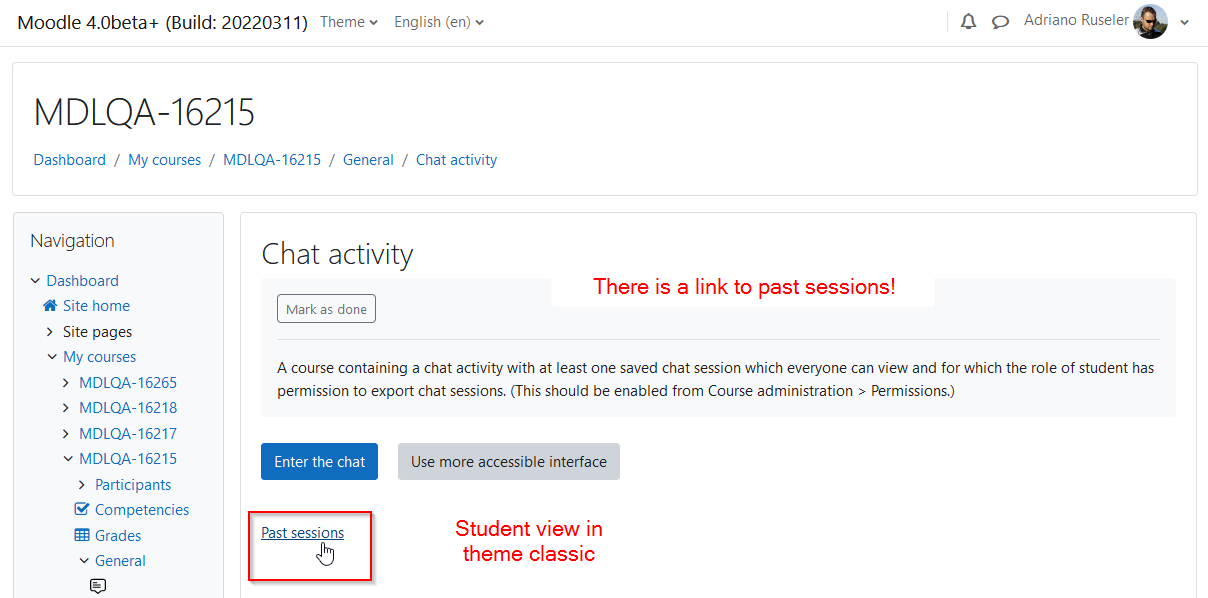The height and width of the screenshot is (598, 1208).
Task: Open the English (en) language dropdown
Action: tap(439, 22)
